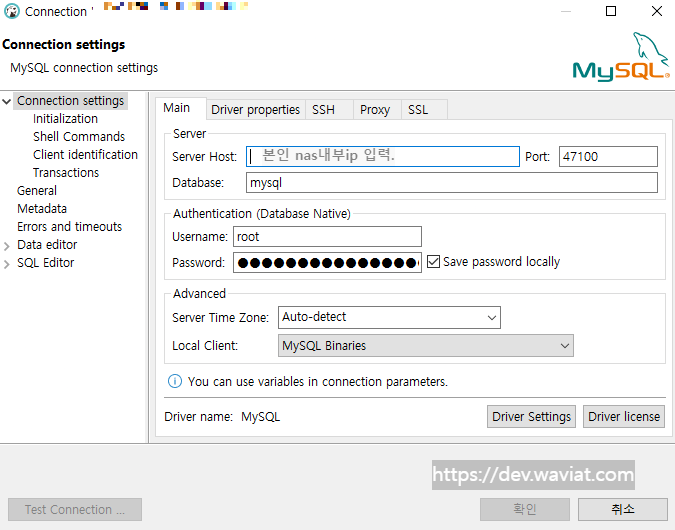The width and height of the screenshot is (675, 530).
Task: Select Metadata in the settings tree
Action: [42, 209]
